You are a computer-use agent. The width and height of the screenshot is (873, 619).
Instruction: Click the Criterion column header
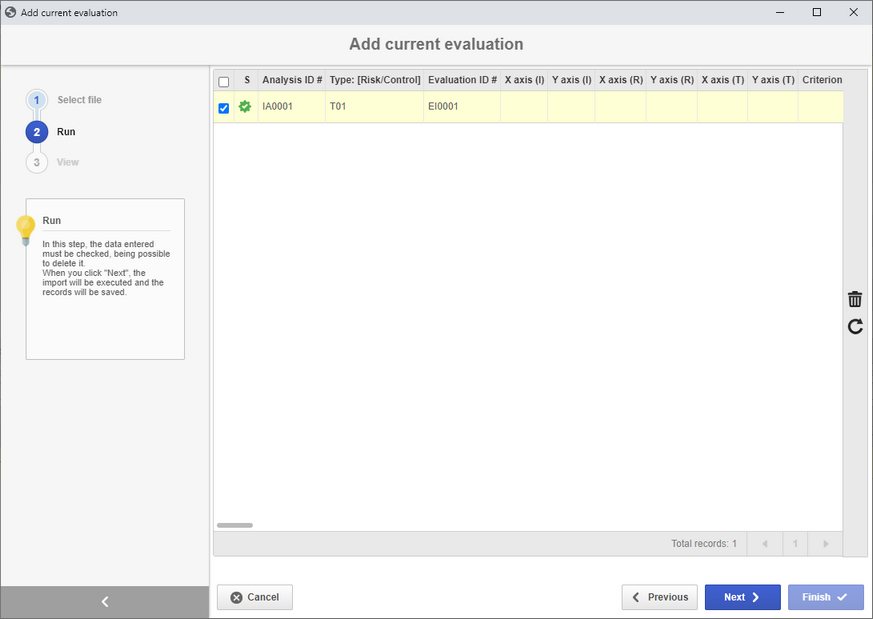pos(821,80)
